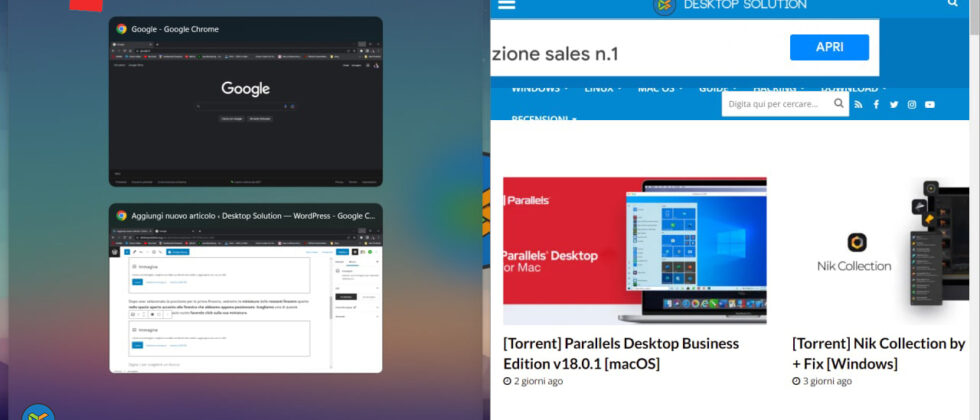
Task: Open the Twitter social icon
Action: point(894,104)
